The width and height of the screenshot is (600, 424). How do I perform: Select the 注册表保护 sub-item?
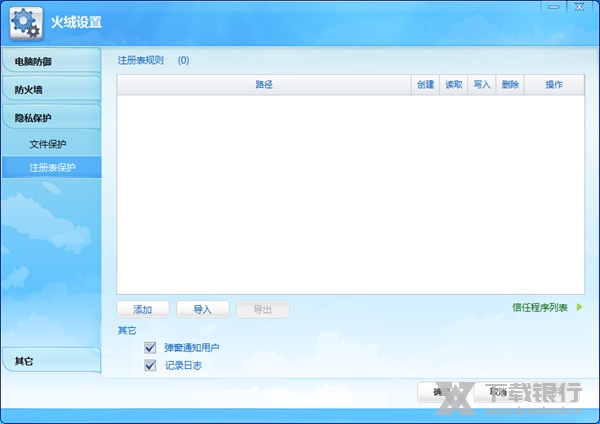[x=52, y=167]
